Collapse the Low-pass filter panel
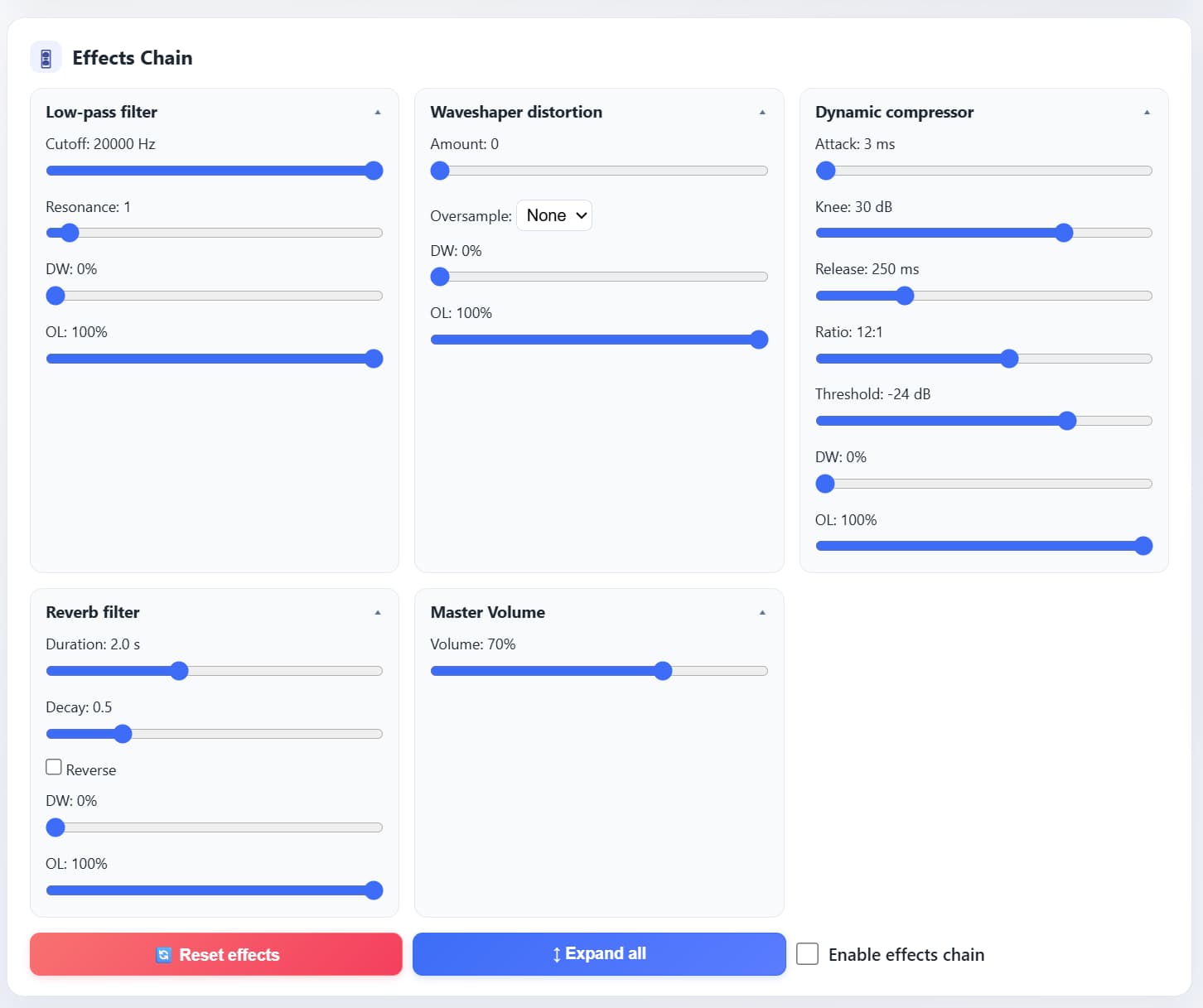Screen dimensions: 1203x1008 click(x=378, y=113)
